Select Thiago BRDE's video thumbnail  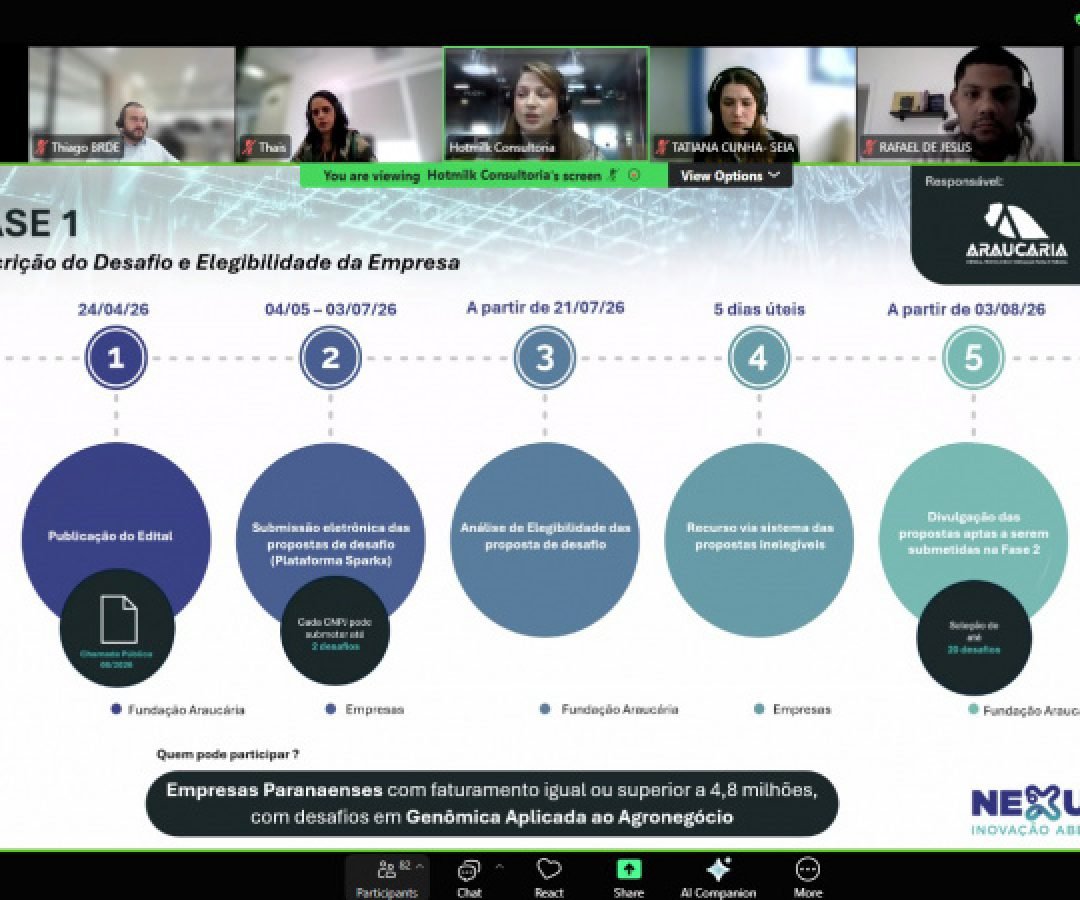click(x=132, y=104)
